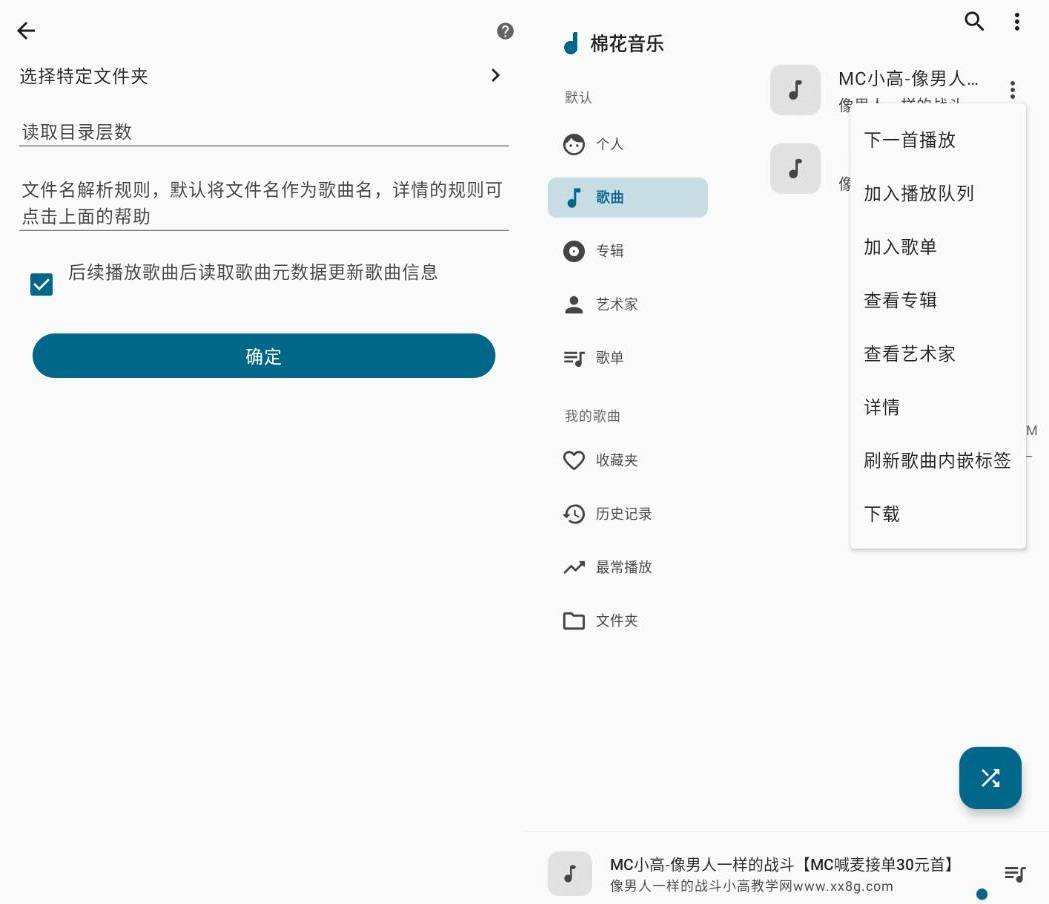Go back with the left arrow icon
This screenshot has width=1049, height=904.
(26, 31)
